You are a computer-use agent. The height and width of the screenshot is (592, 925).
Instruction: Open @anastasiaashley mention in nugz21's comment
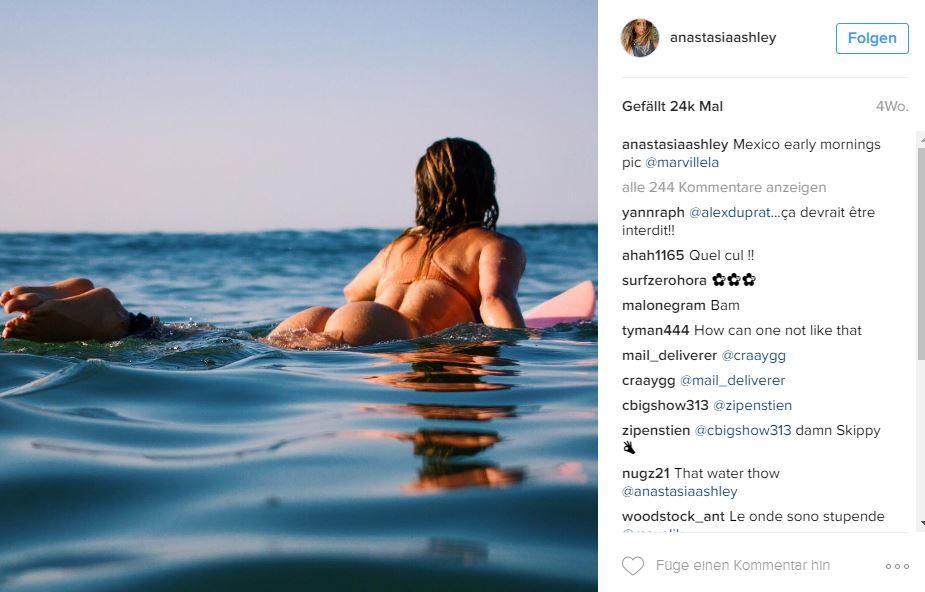pos(680,491)
